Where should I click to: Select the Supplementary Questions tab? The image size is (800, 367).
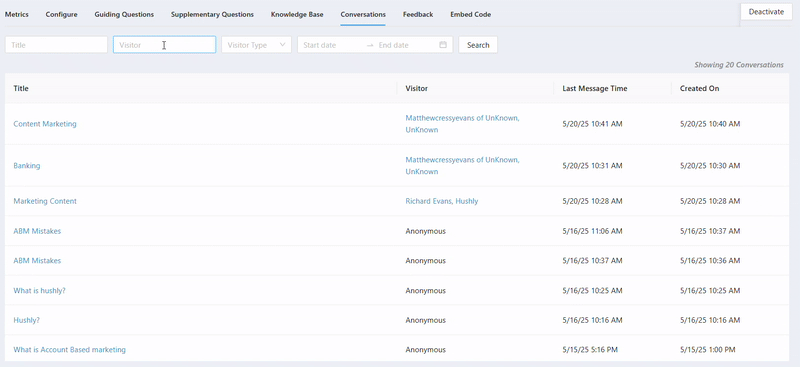click(212, 14)
